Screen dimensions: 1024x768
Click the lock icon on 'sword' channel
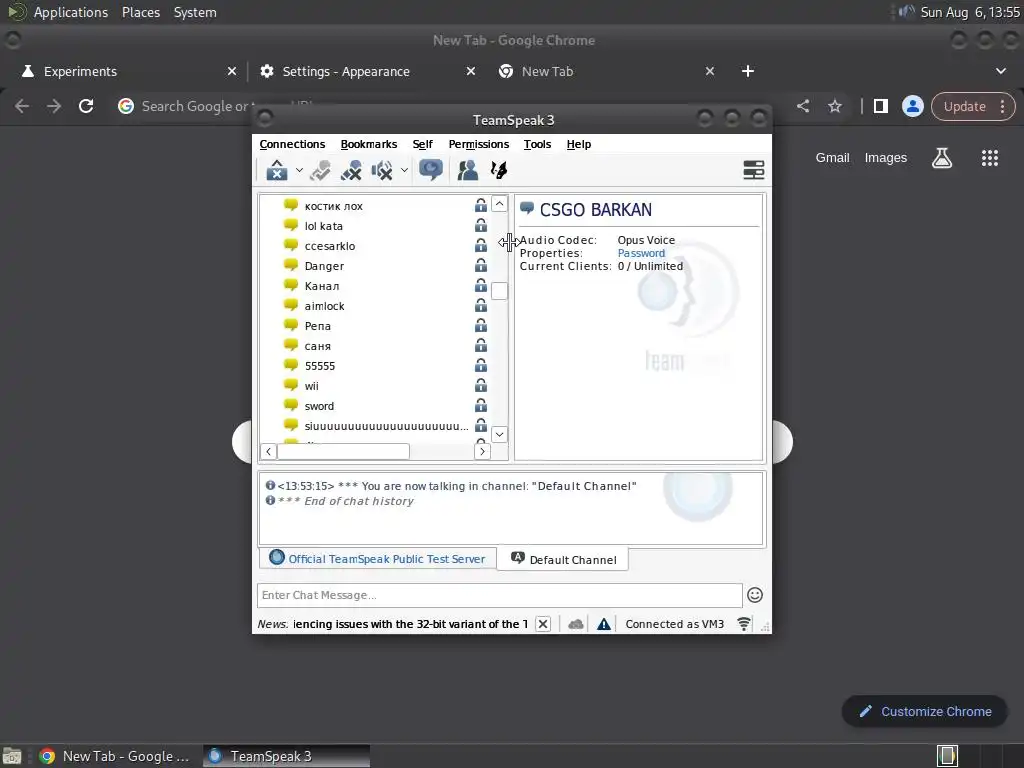click(x=481, y=405)
